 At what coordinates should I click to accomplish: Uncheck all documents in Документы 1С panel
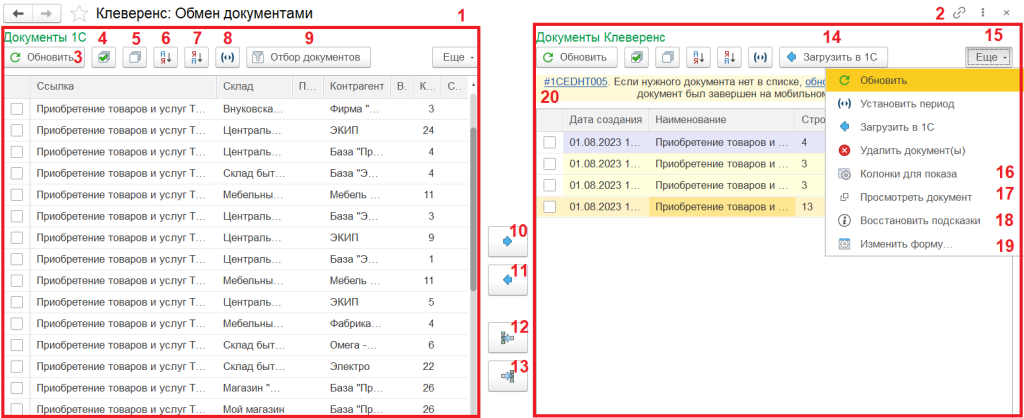[135, 57]
